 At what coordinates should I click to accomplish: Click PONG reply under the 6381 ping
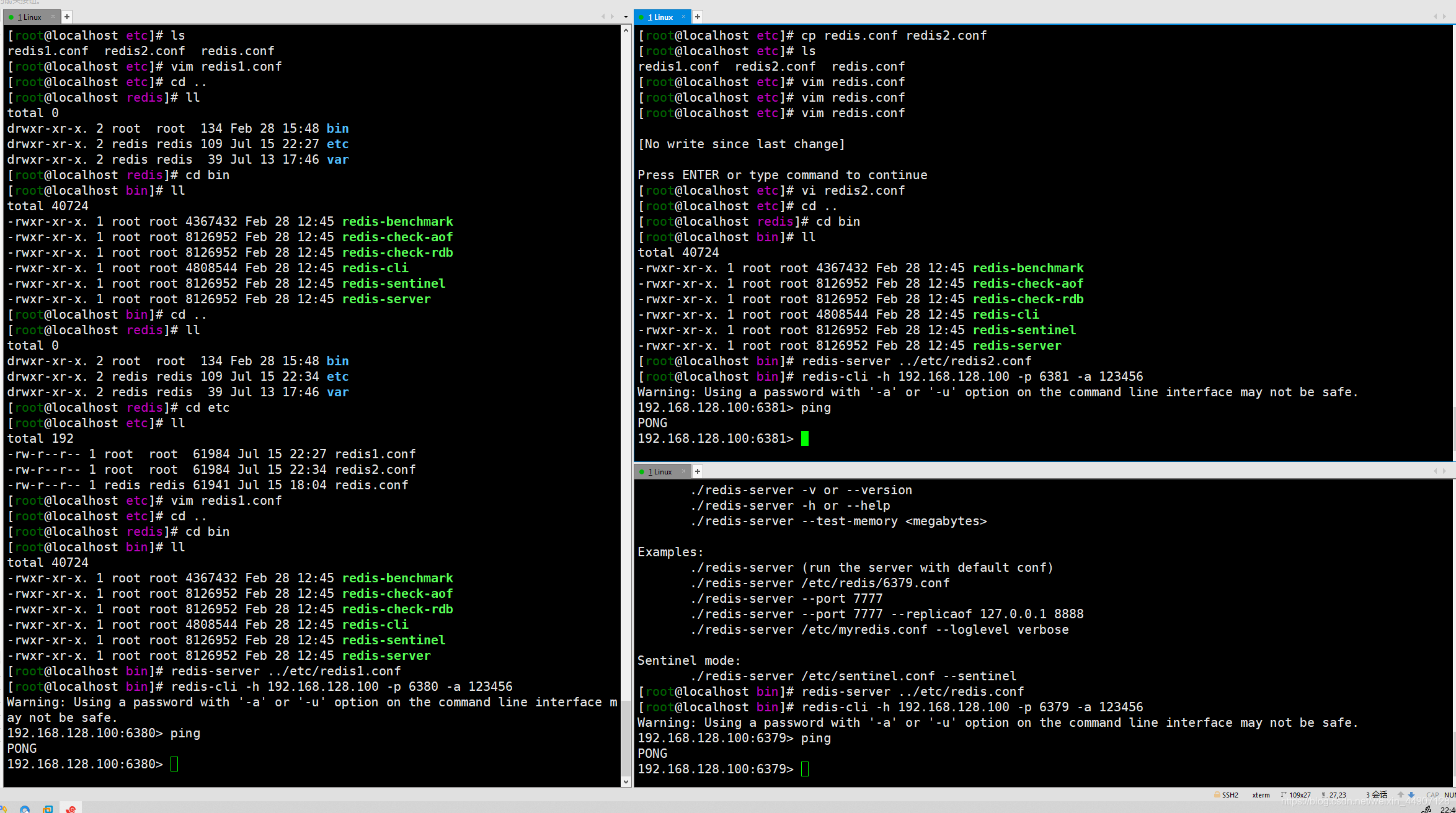click(652, 423)
